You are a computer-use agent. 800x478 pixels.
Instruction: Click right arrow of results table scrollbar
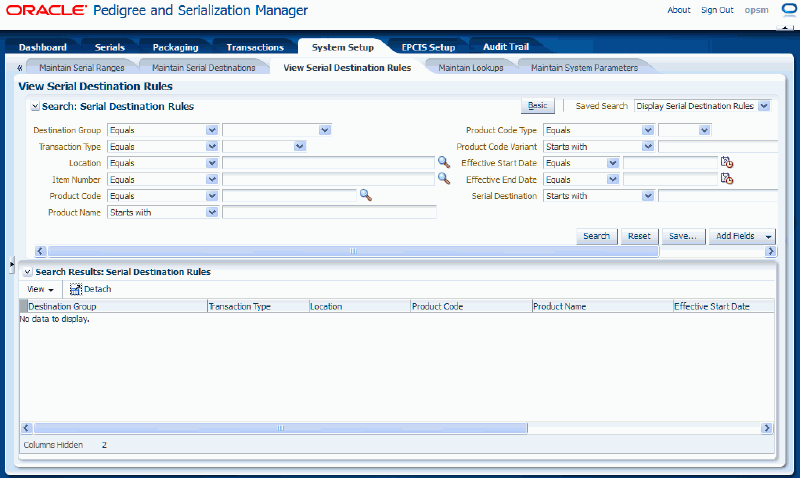pyautogui.click(x=766, y=428)
